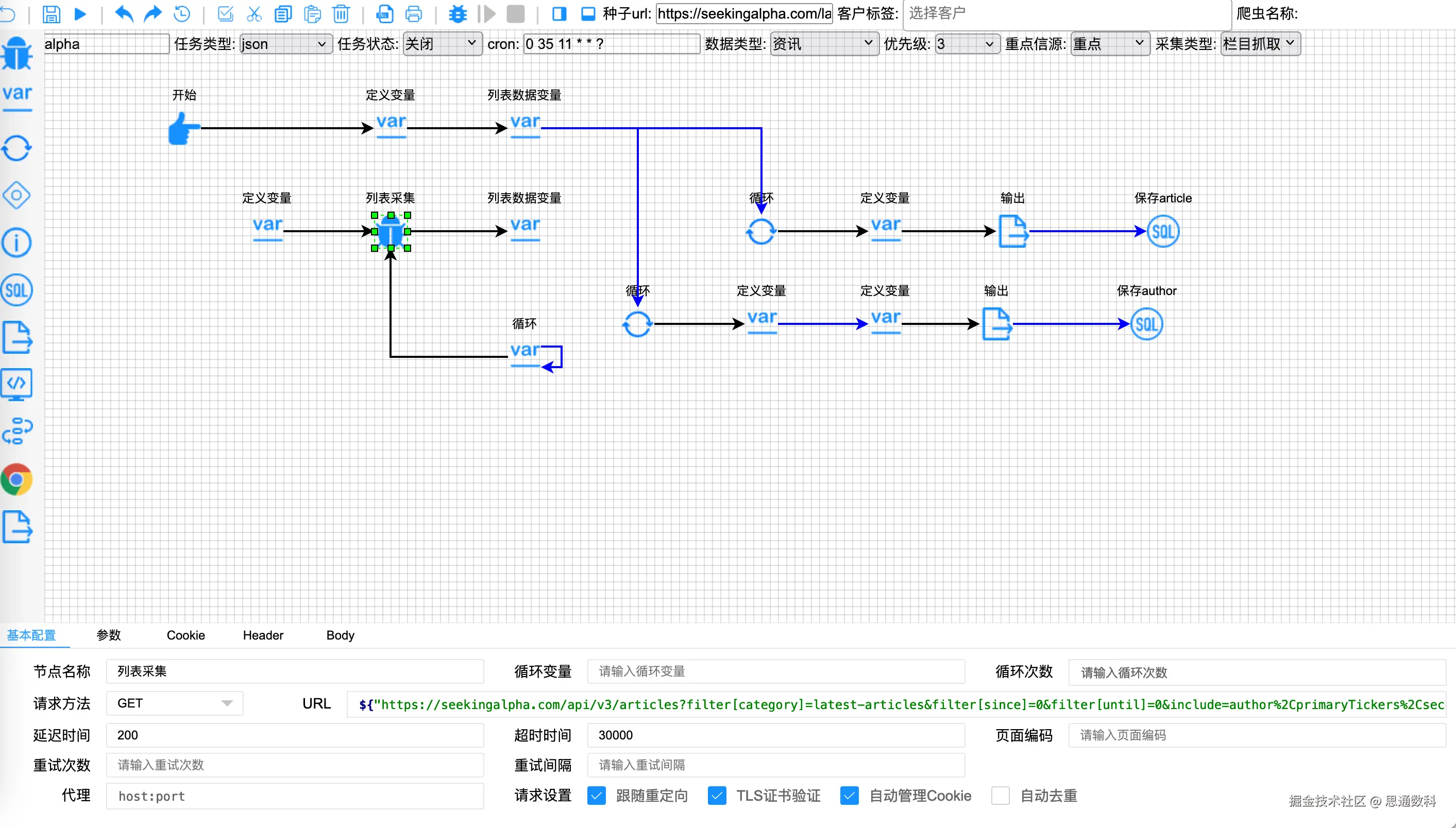1456x828 pixels.
Task: Select the Chrome browser node in sidebar
Action: point(16,479)
